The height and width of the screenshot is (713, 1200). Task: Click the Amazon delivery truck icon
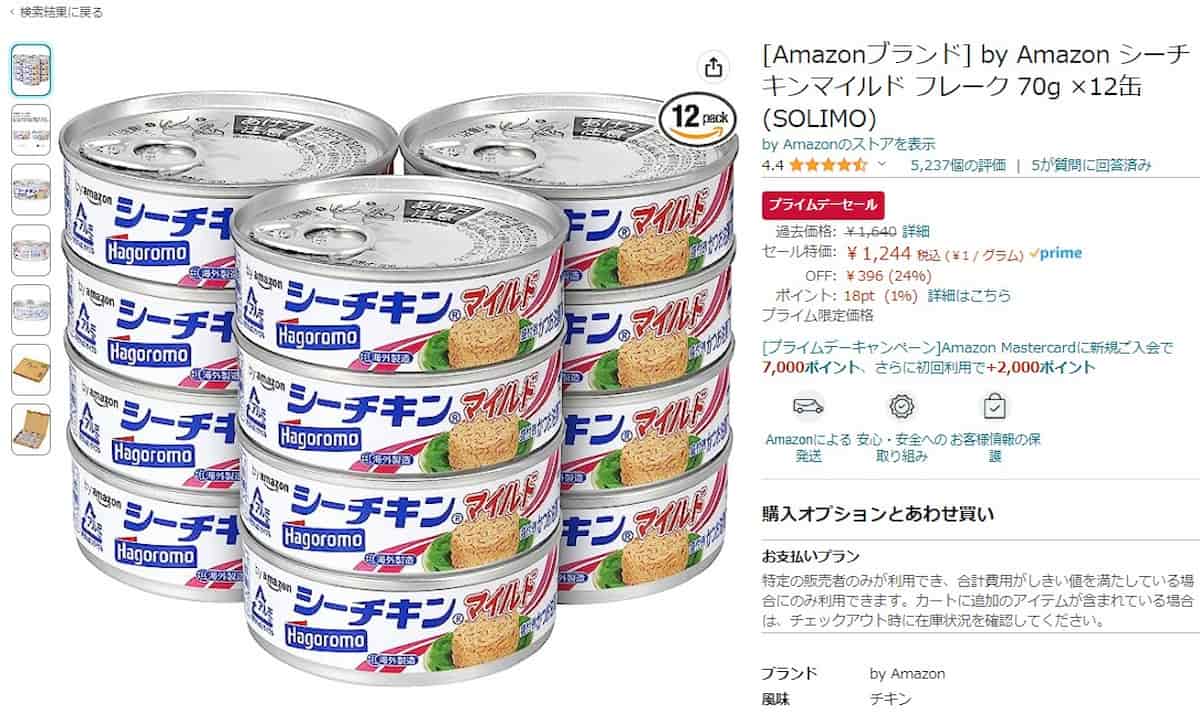(x=808, y=406)
